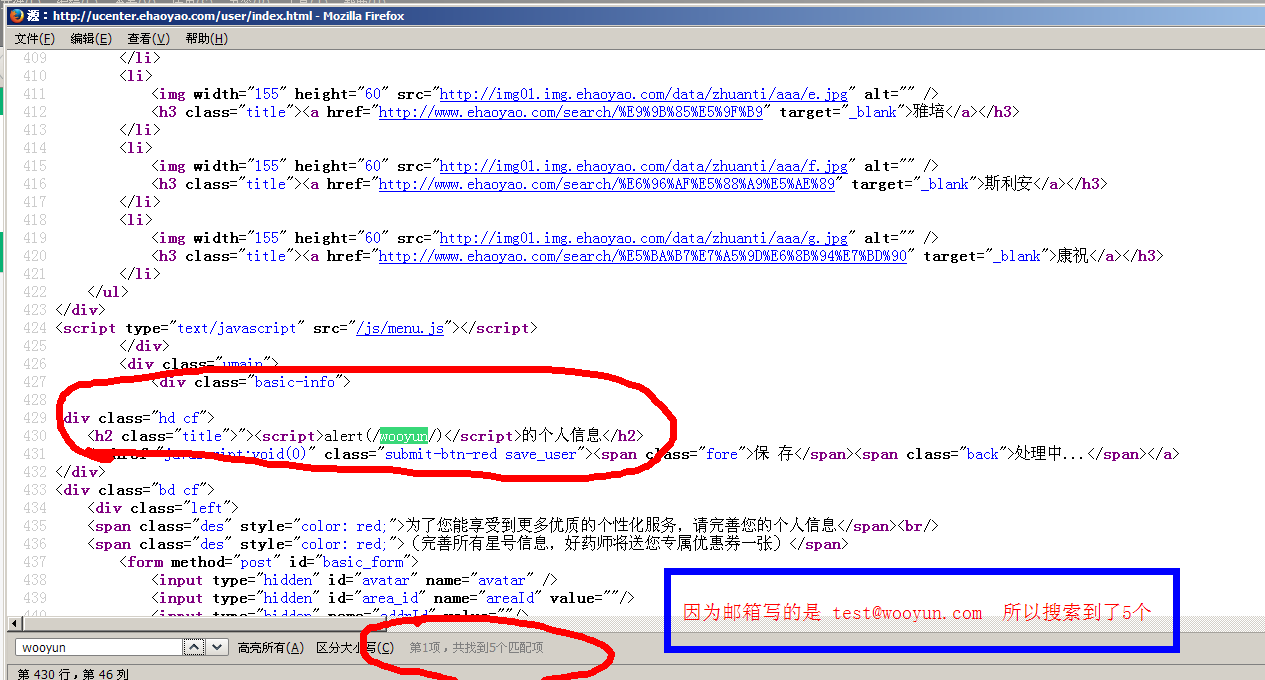Open the search link ending %E7%BD%90
Image resolution: width=1265 pixels, height=680 pixels.
click(x=643, y=256)
